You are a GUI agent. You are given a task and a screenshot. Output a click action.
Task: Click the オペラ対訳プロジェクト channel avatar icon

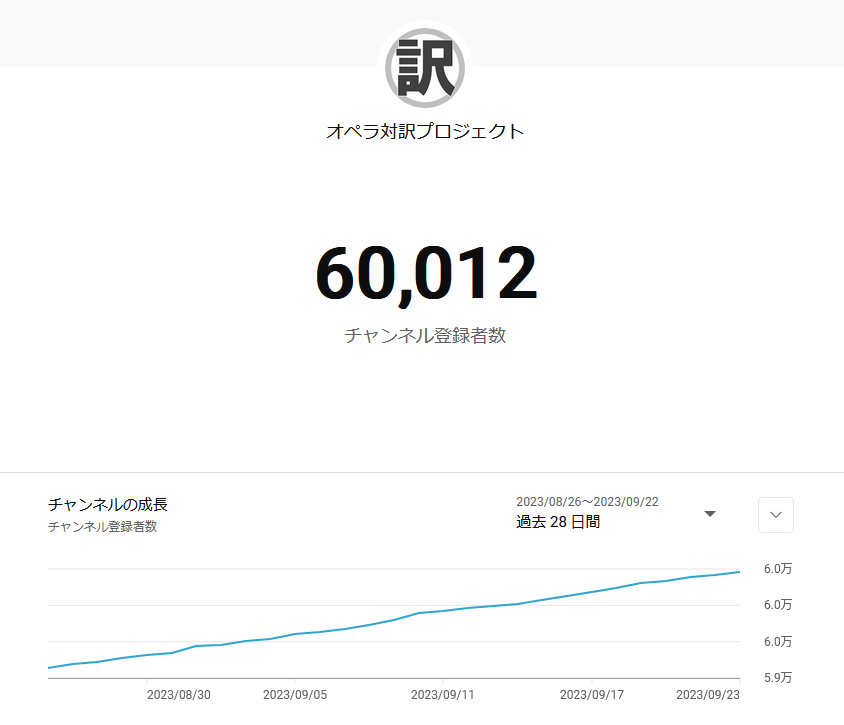click(425, 68)
